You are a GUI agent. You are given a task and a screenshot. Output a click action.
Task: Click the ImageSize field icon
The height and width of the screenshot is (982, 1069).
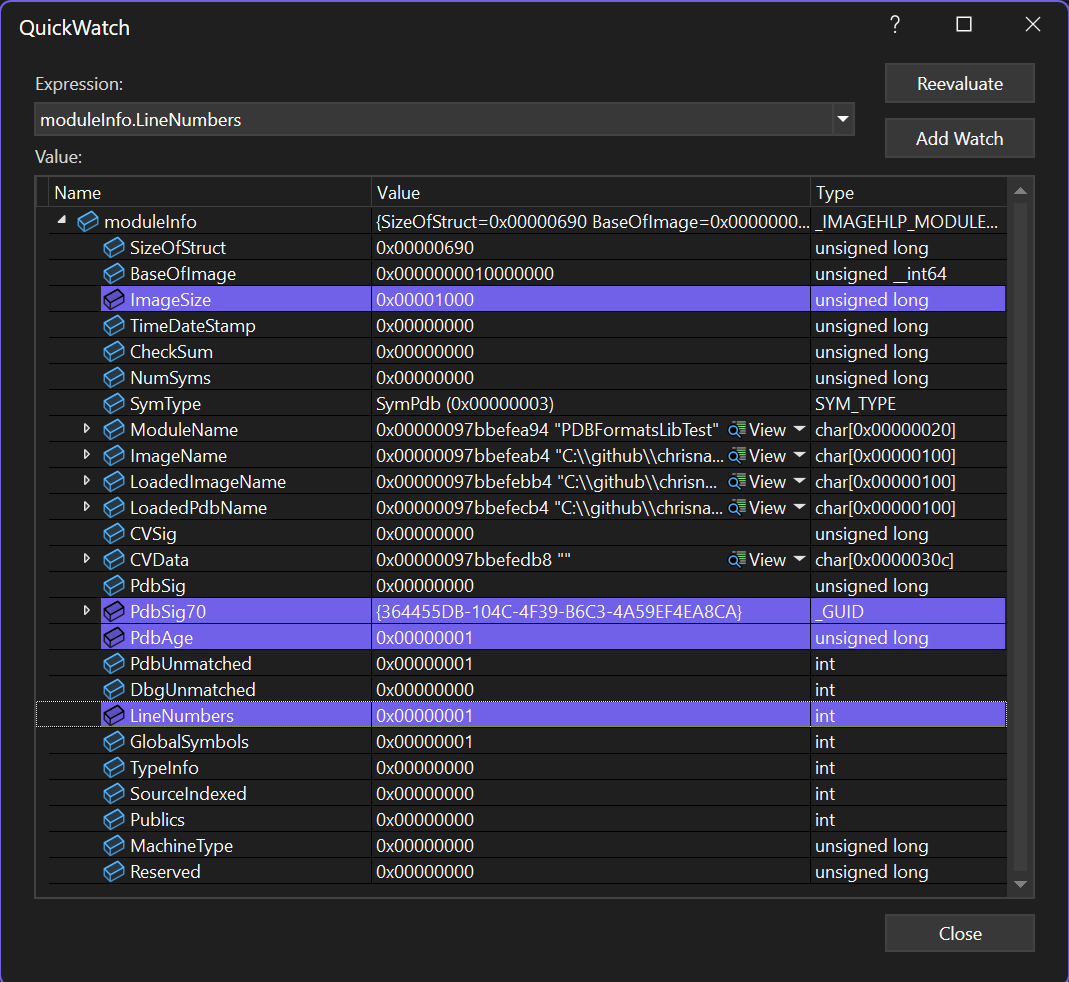tap(114, 299)
